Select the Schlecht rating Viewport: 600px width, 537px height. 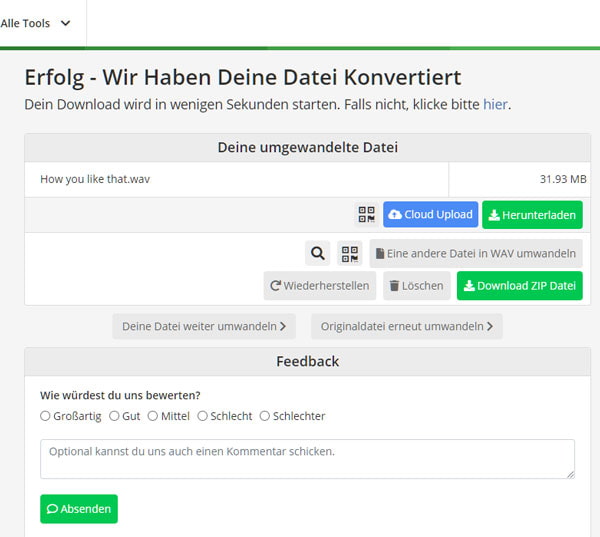click(x=202, y=416)
